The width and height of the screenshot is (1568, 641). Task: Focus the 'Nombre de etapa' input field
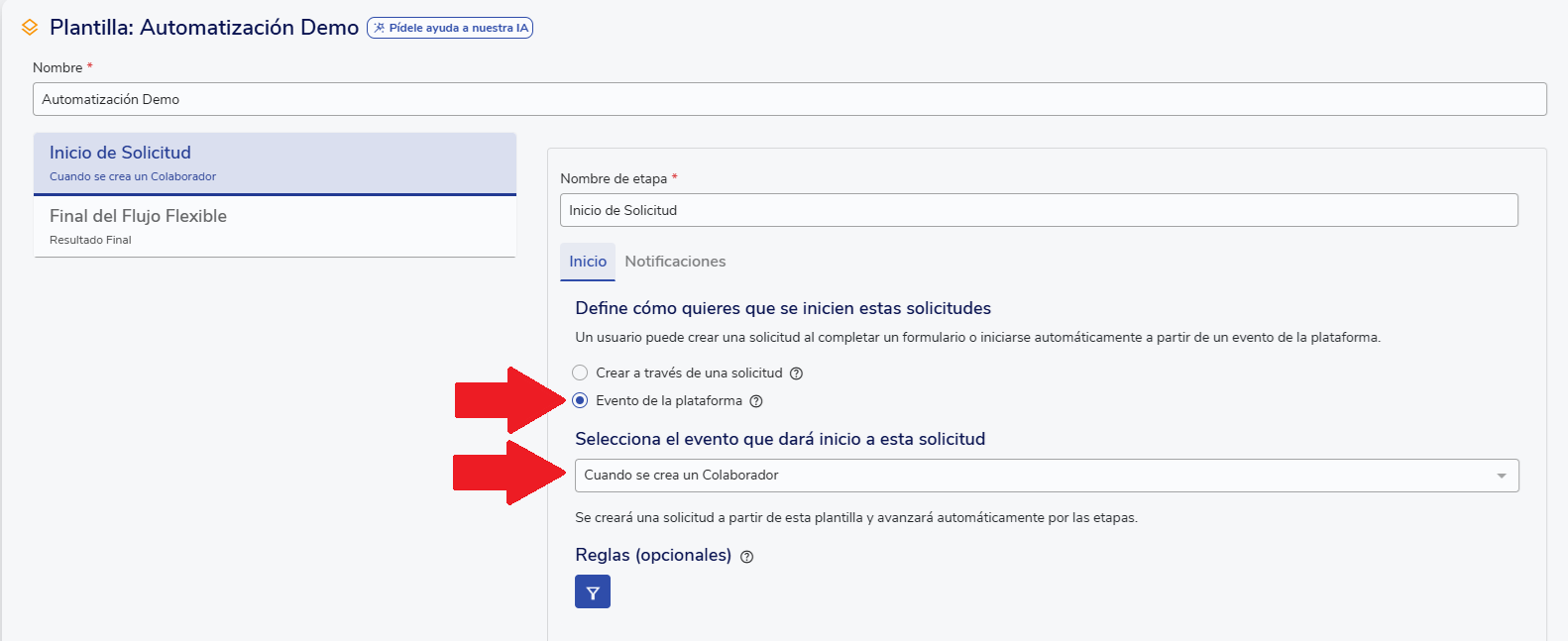pyautogui.click(x=1038, y=210)
